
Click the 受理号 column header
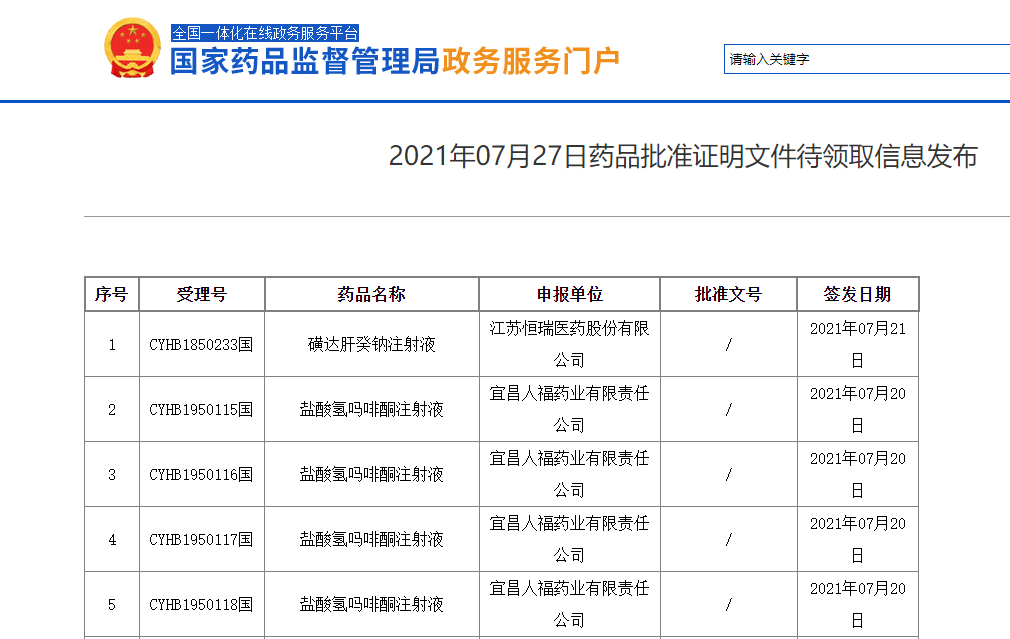pyautogui.click(x=202, y=294)
